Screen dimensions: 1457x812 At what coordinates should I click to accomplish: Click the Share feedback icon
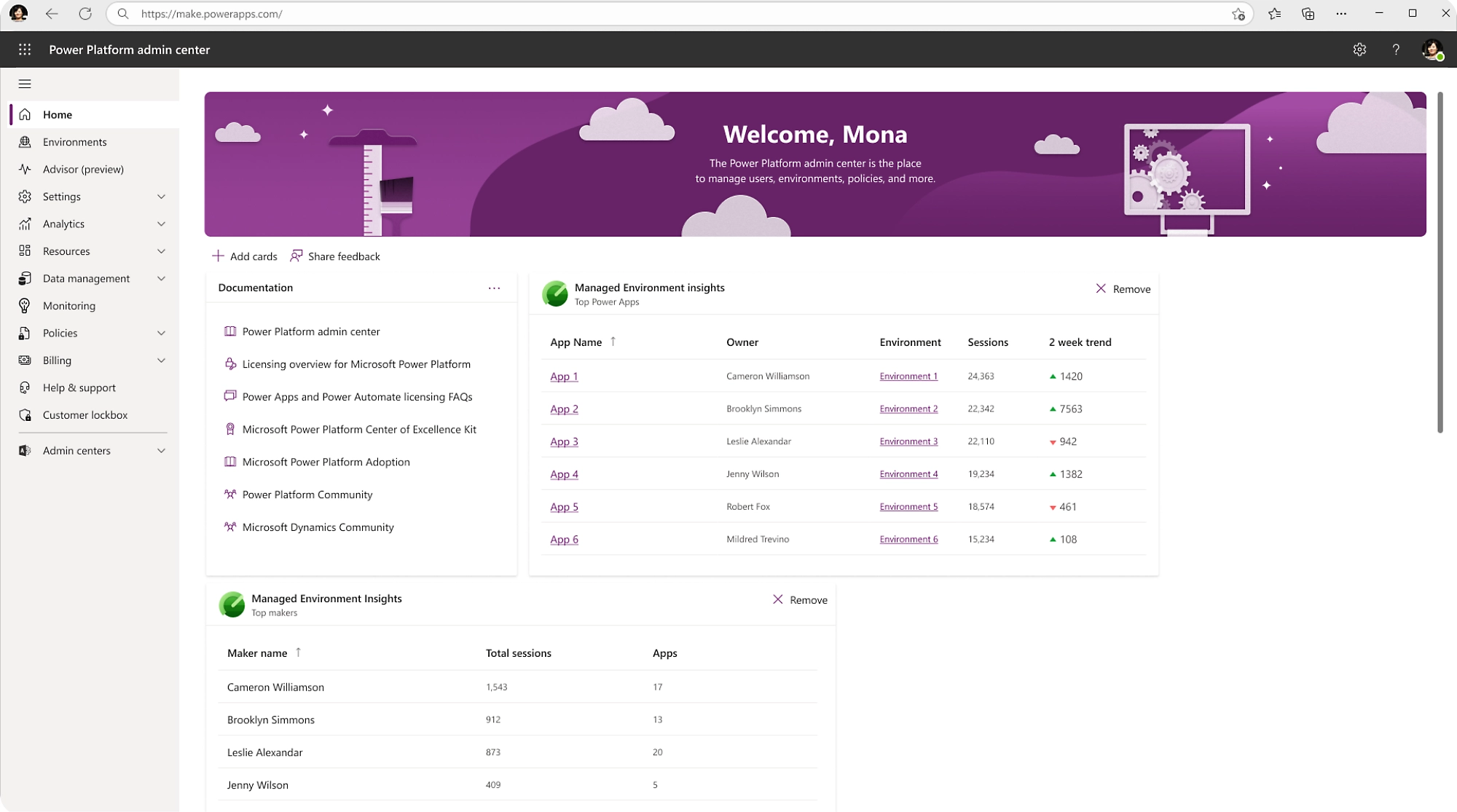coord(296,255)
